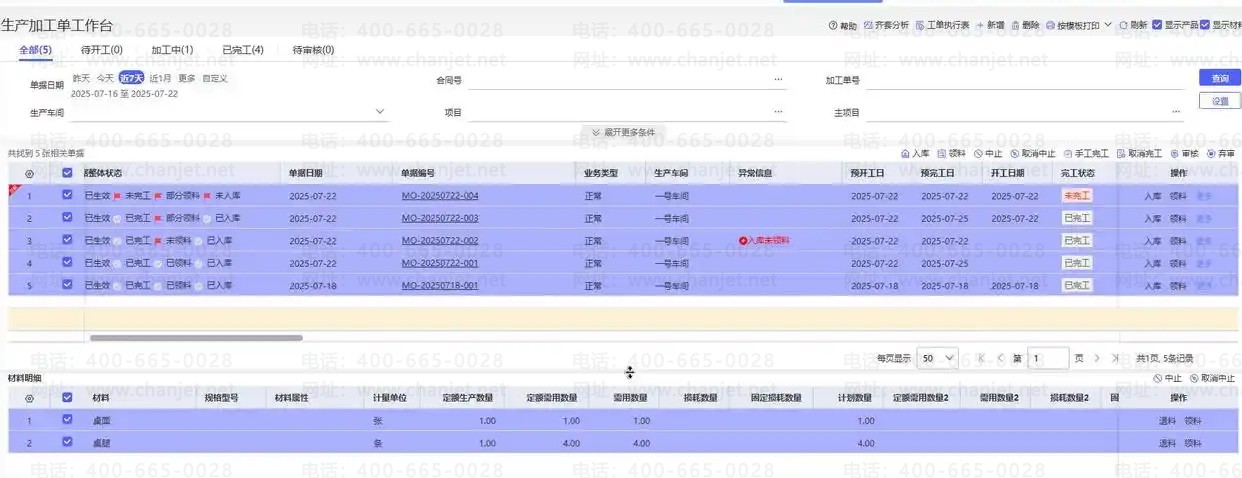
Task: Click the 弃审 action
Action: pyautogui.click(x=1221, y=154)
